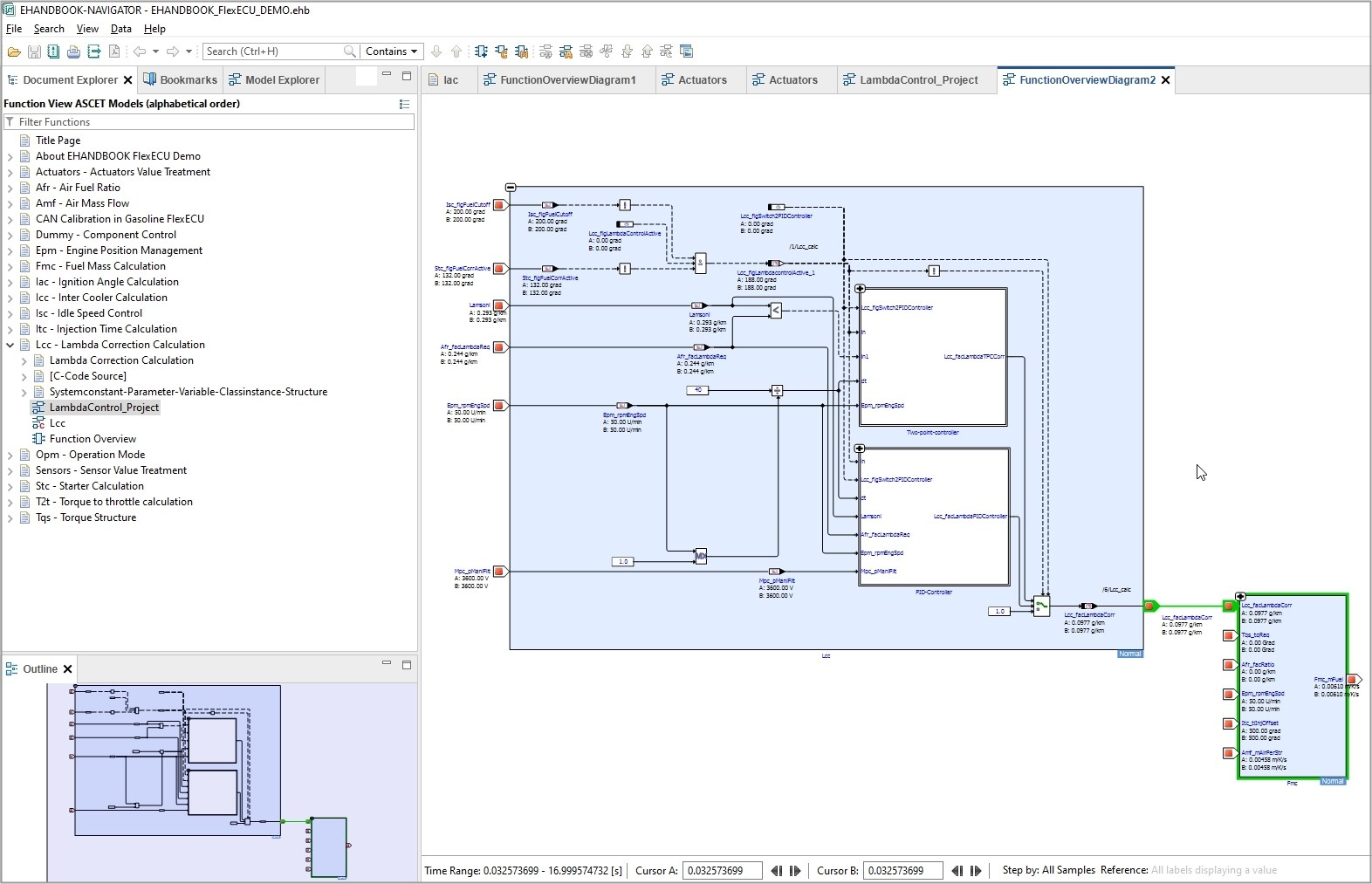The image size is (1372, 884).
Task: Click the Function Overview tree icon
Action: pyautogui.click(x=38, y=439)
